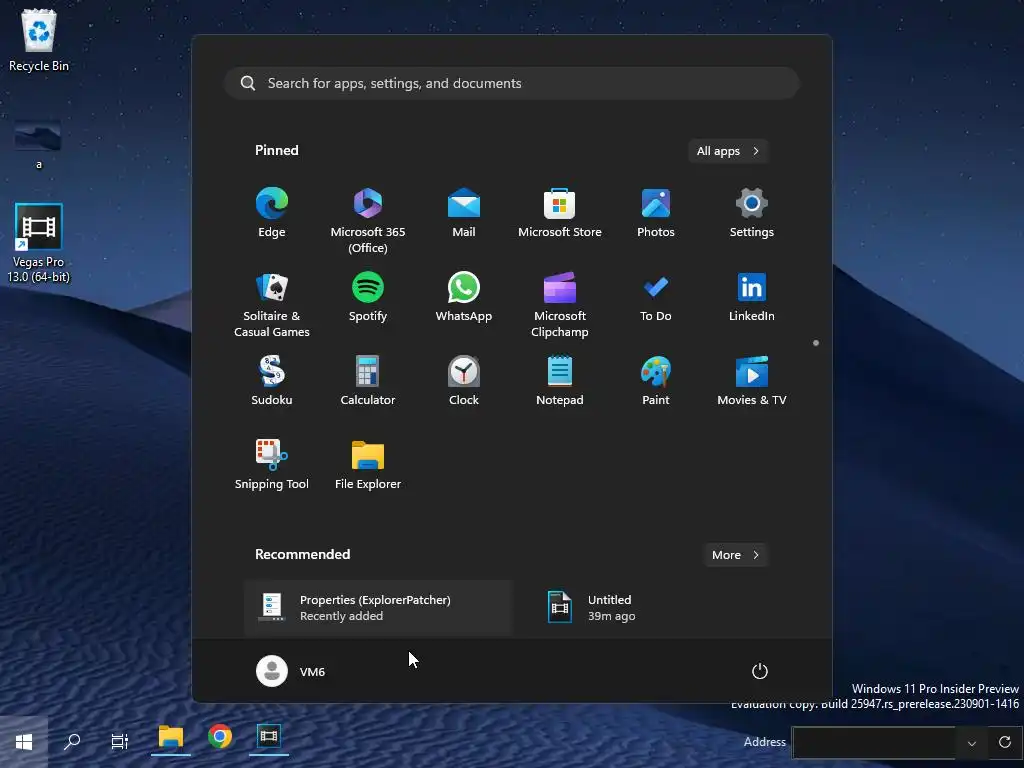Open File Explorer in the pinned apps
Screen dimensions: 1024x768
coord(368,465)
